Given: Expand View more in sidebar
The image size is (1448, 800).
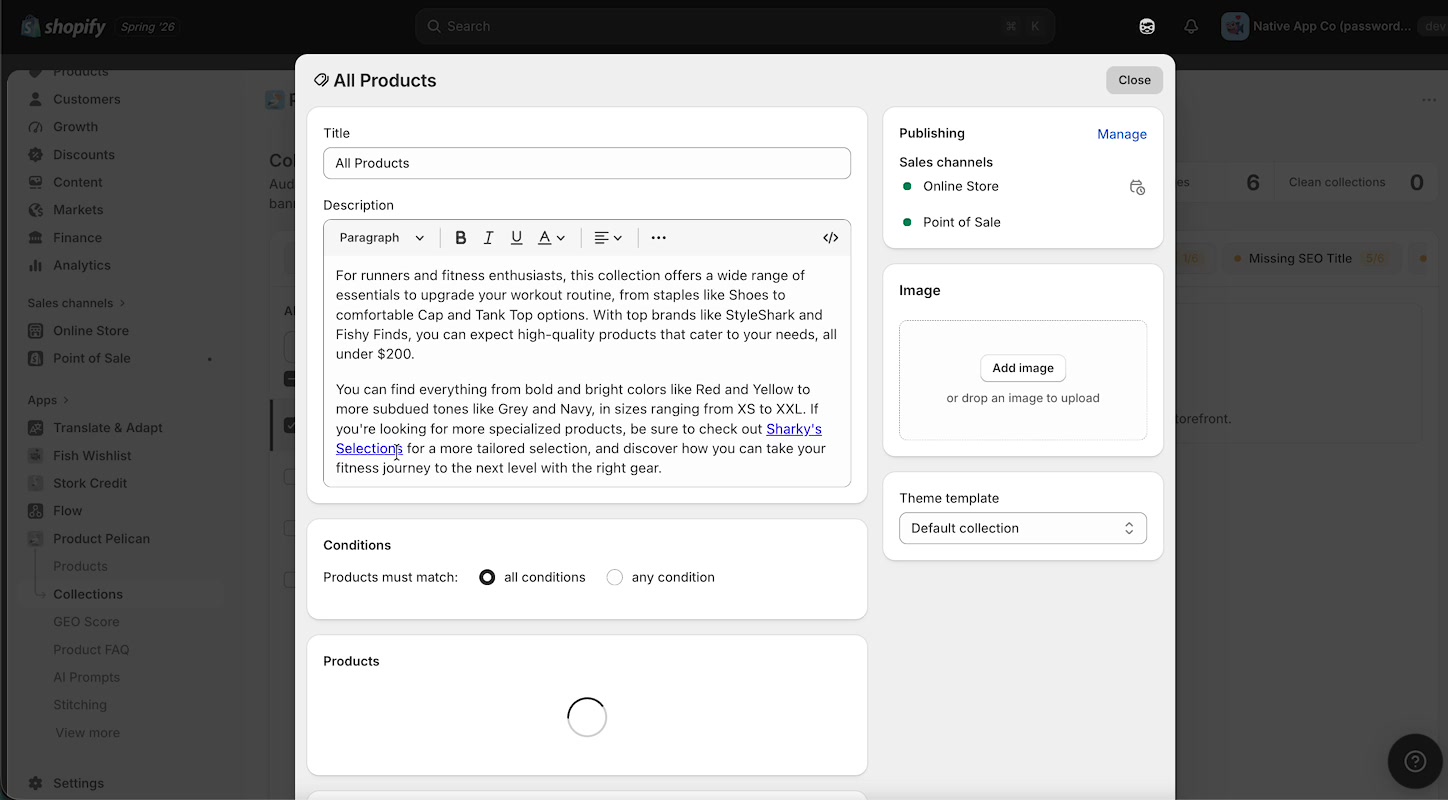Looking at the screenshot, I should 87,733.
